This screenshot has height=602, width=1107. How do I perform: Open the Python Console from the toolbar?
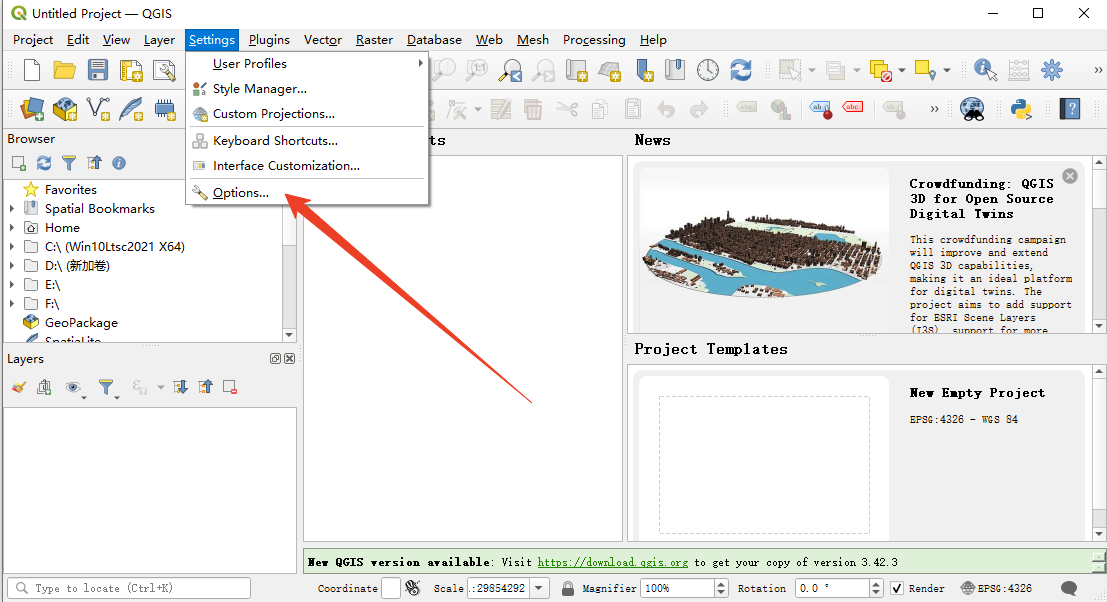click(1021, 108)
